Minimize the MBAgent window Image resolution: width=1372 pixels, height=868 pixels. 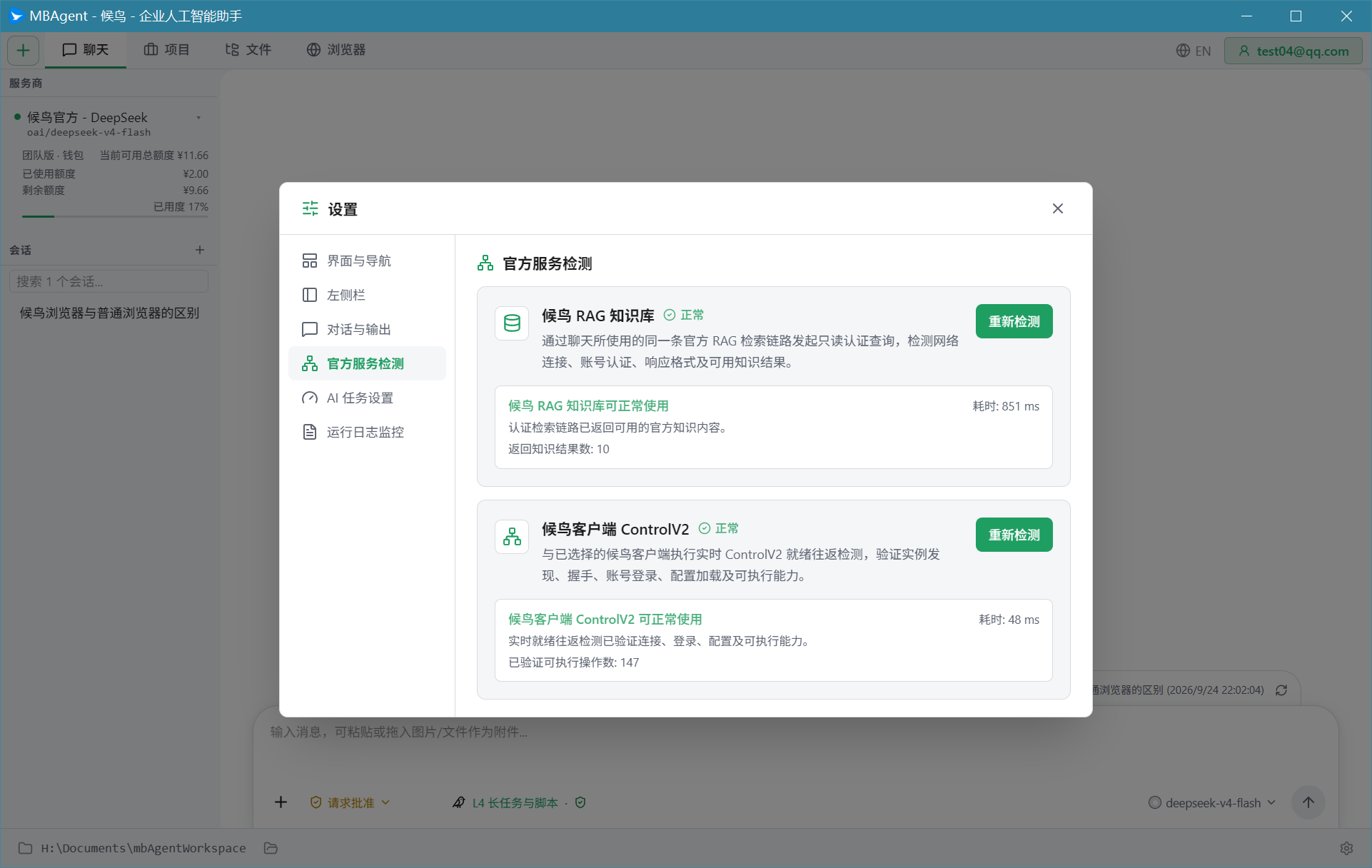[1247, 16]
